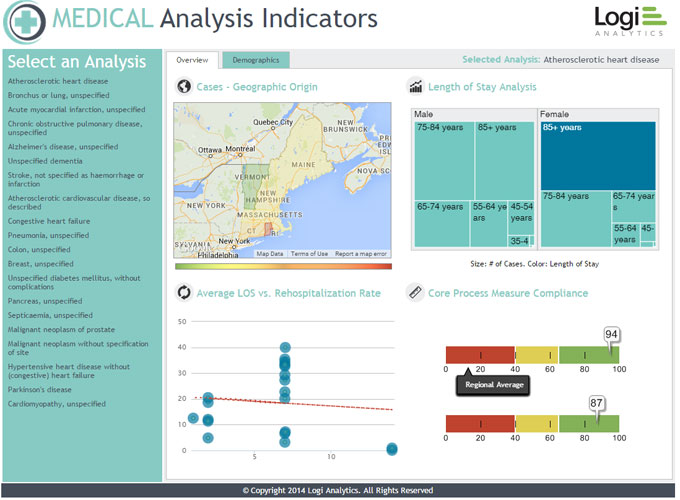The image size is (680, 500).
Task: Switch to the Overview tab
Action: [193, 60]
